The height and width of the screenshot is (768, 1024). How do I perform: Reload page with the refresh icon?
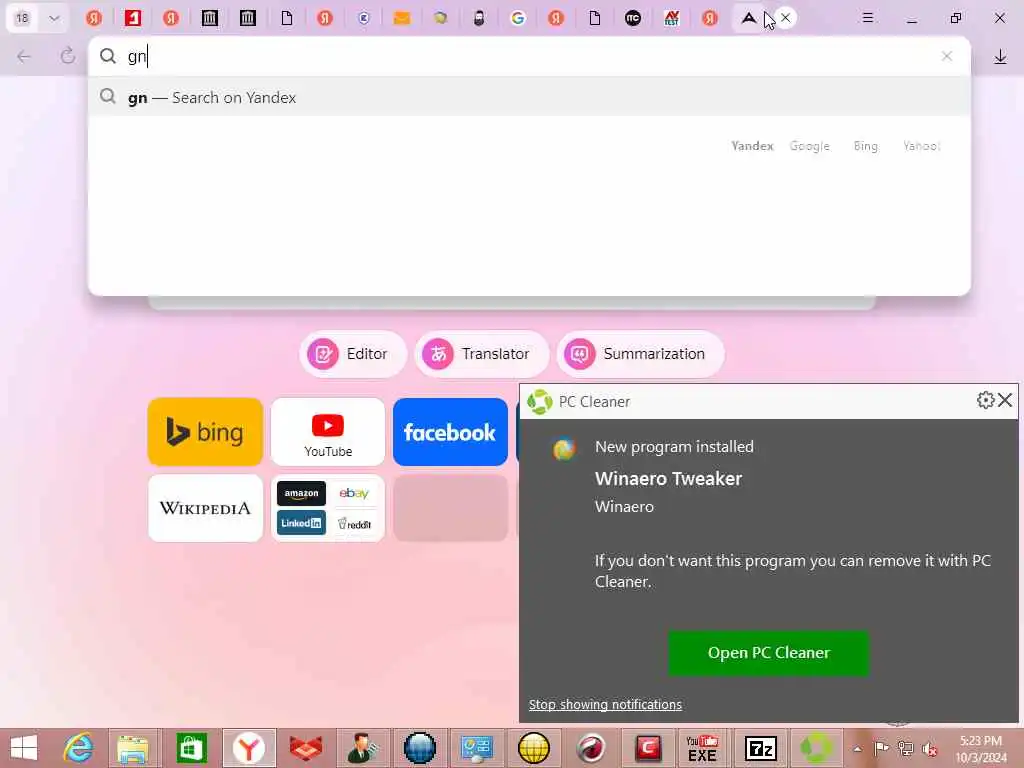(x=67, y=56)
